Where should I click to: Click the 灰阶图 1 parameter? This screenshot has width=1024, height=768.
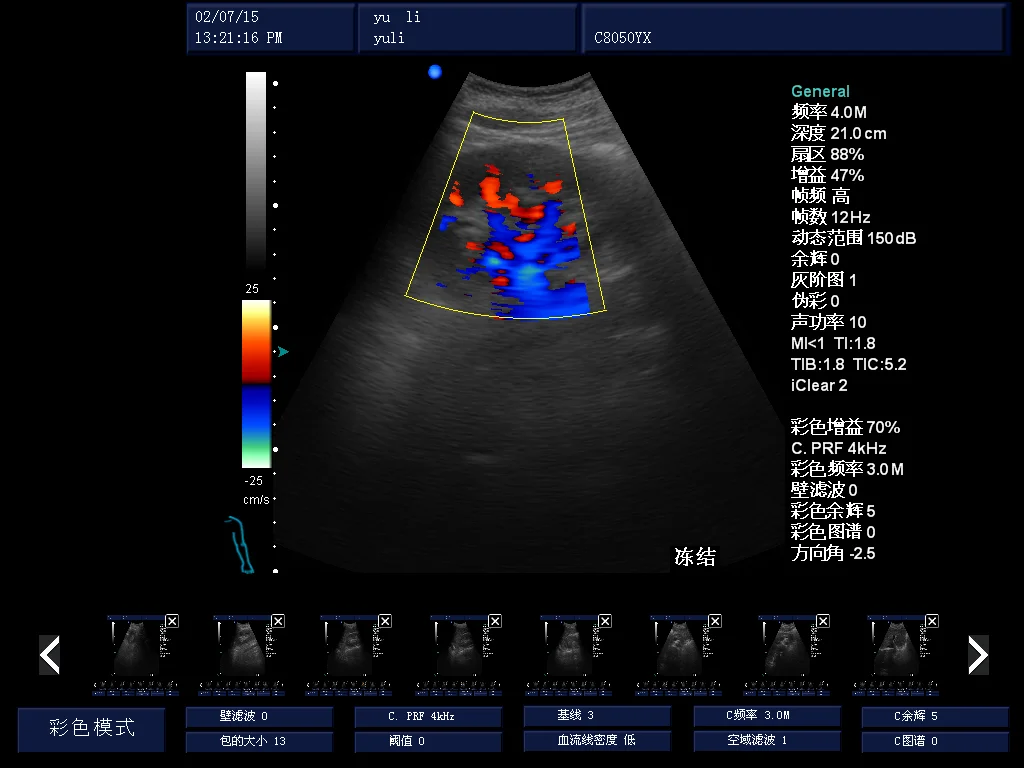(x=824, y=280)
